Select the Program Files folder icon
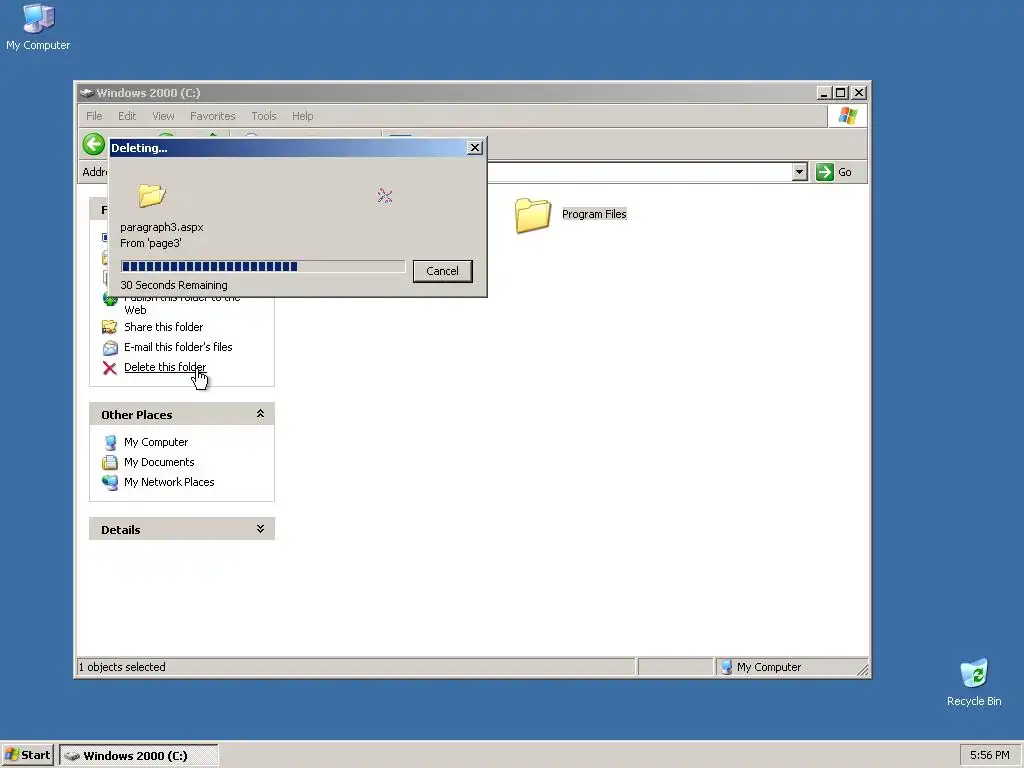The width and height of the screenshot is (1024, 768). click(x=532, y=215)
